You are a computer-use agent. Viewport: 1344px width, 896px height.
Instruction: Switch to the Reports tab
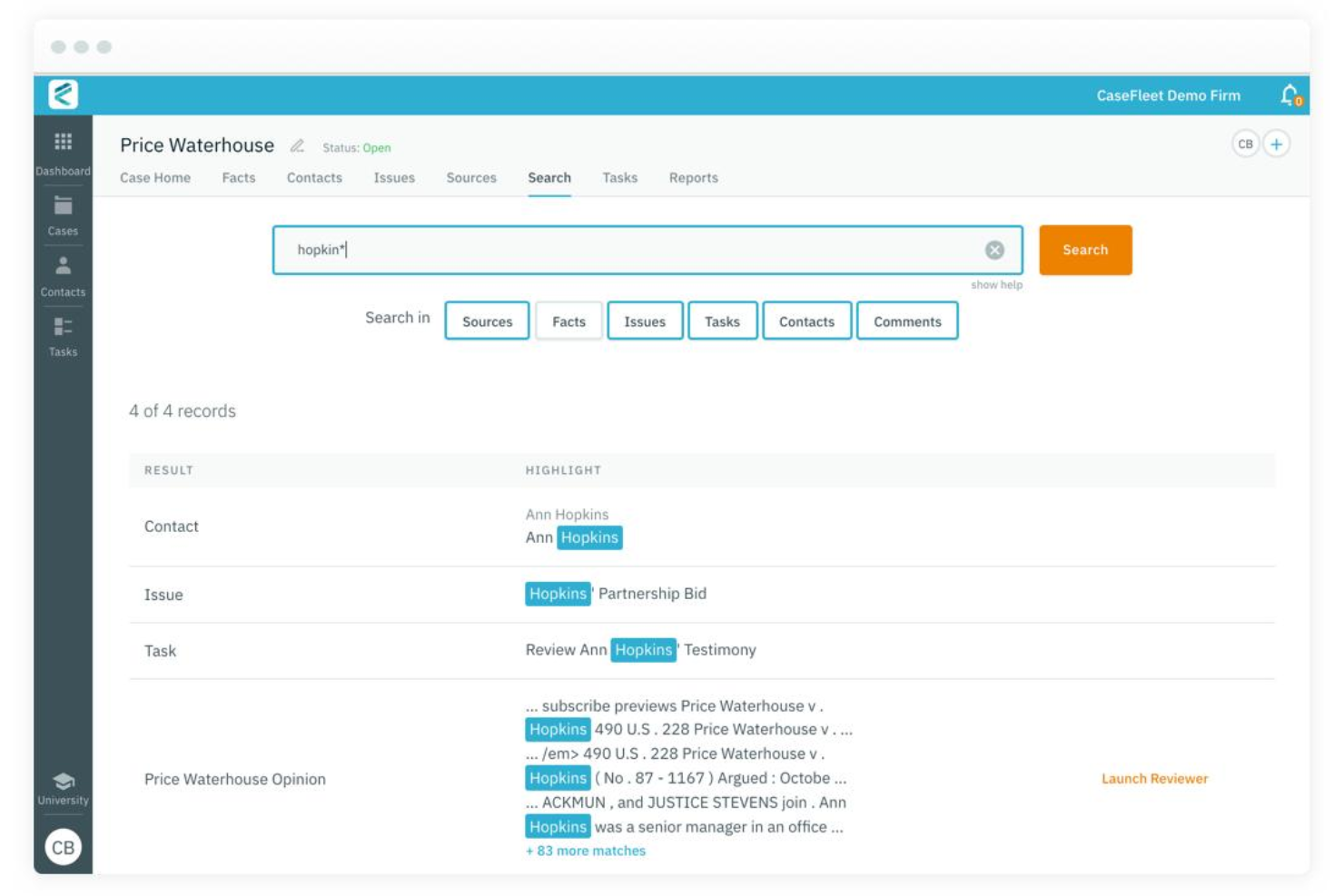click(x=693, y=178)
